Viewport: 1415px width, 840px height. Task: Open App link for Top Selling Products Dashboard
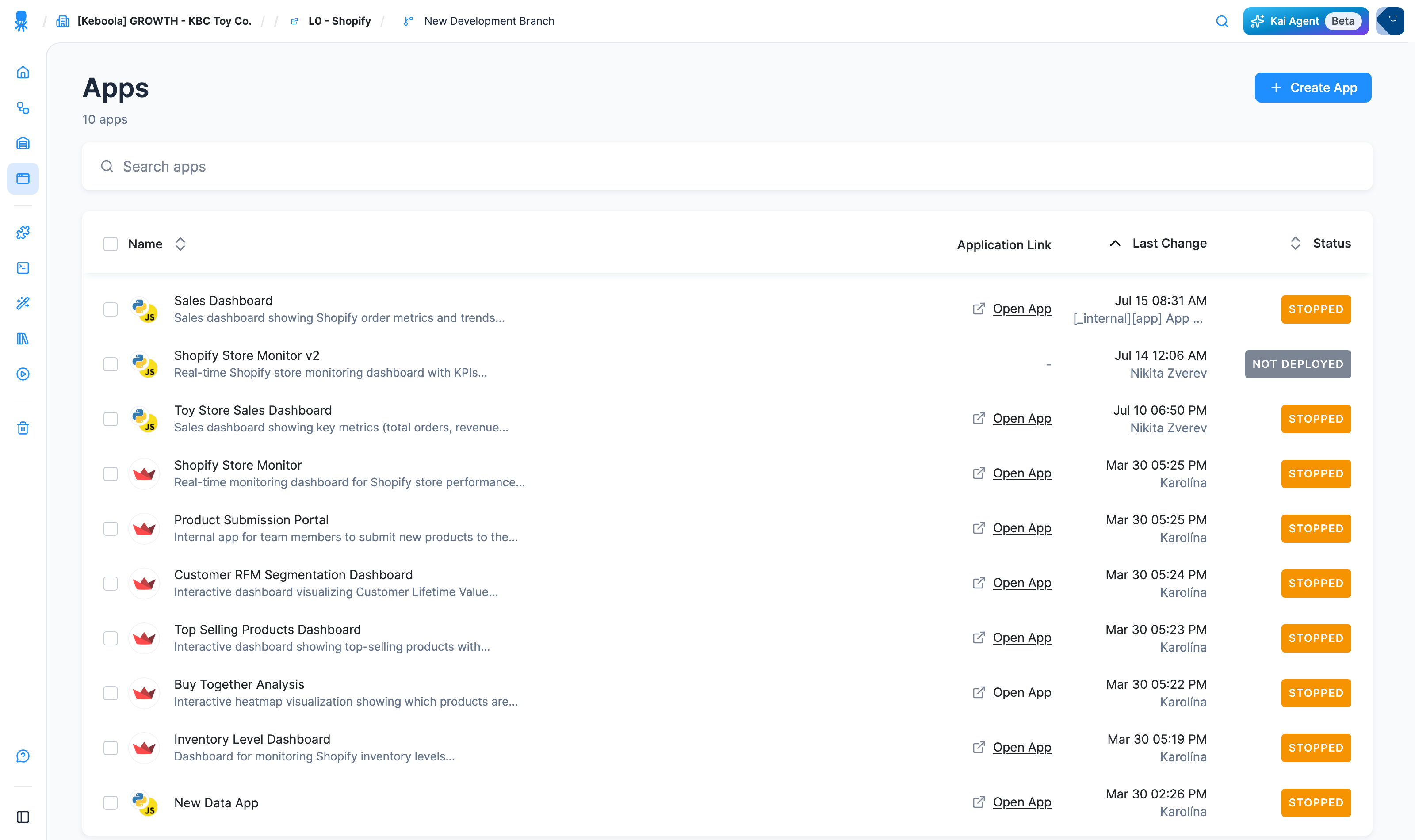[x=1021, y=638]
